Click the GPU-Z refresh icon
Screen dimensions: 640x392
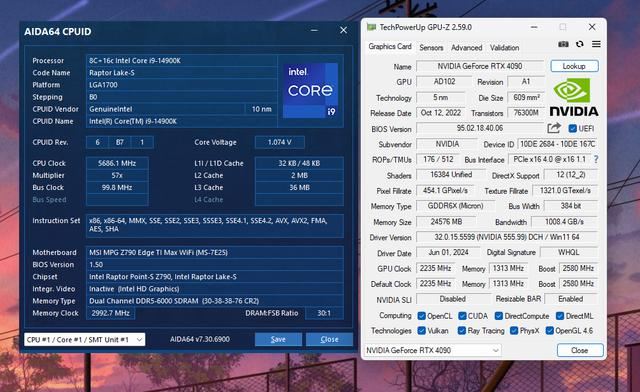[x=580, y=44]
